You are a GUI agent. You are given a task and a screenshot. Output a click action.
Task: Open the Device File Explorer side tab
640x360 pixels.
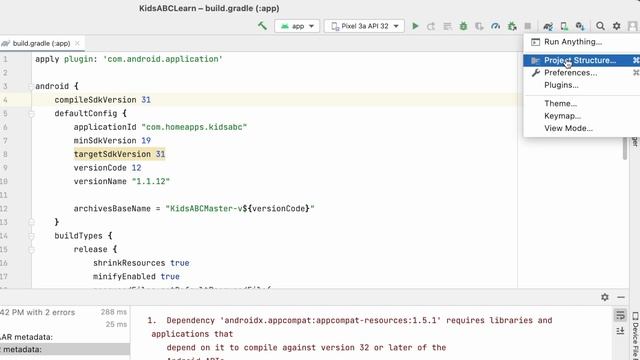(635, 336)
